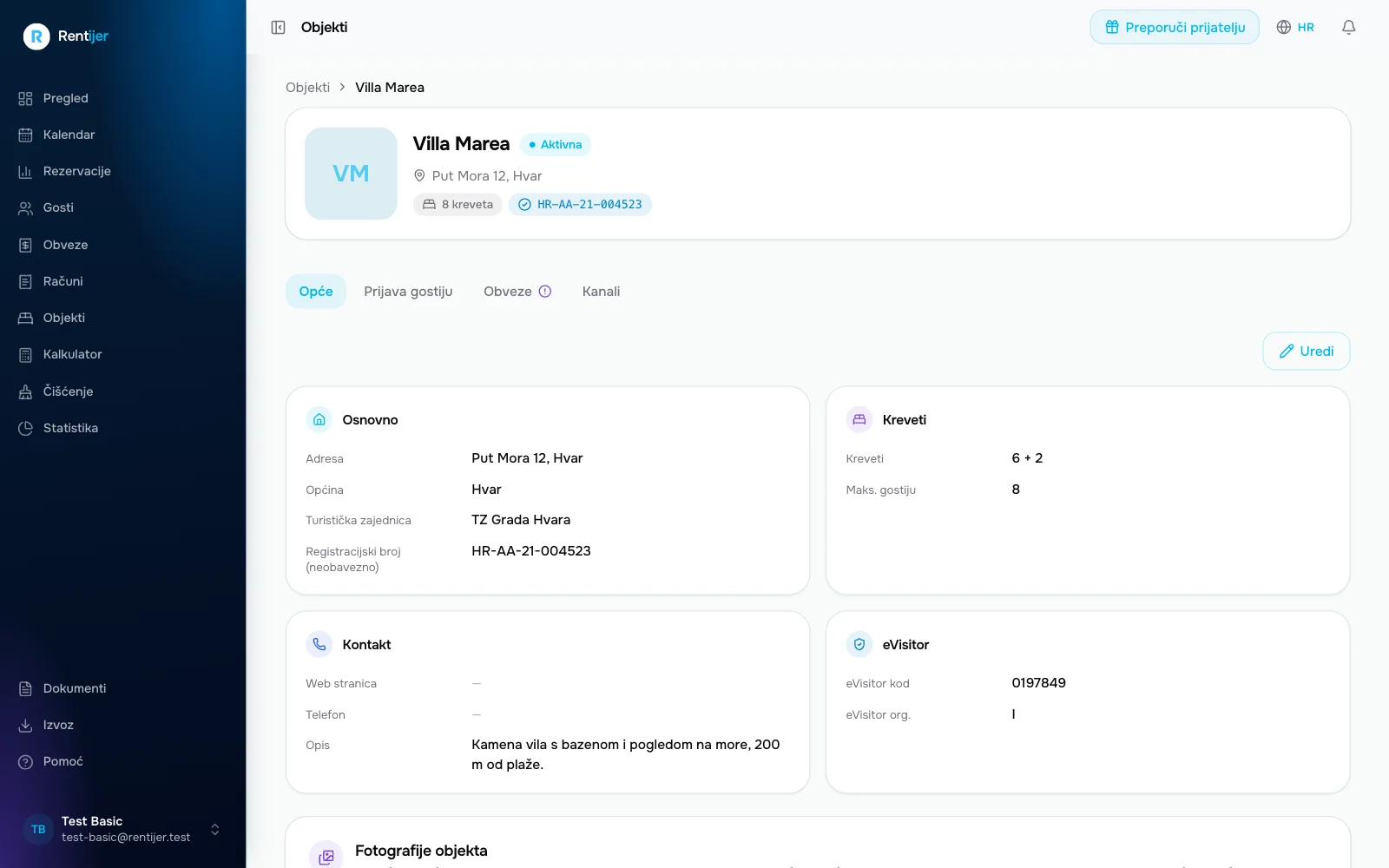
Task: Click the test-basic@rentijer.test email
Action: click(126, 838)
